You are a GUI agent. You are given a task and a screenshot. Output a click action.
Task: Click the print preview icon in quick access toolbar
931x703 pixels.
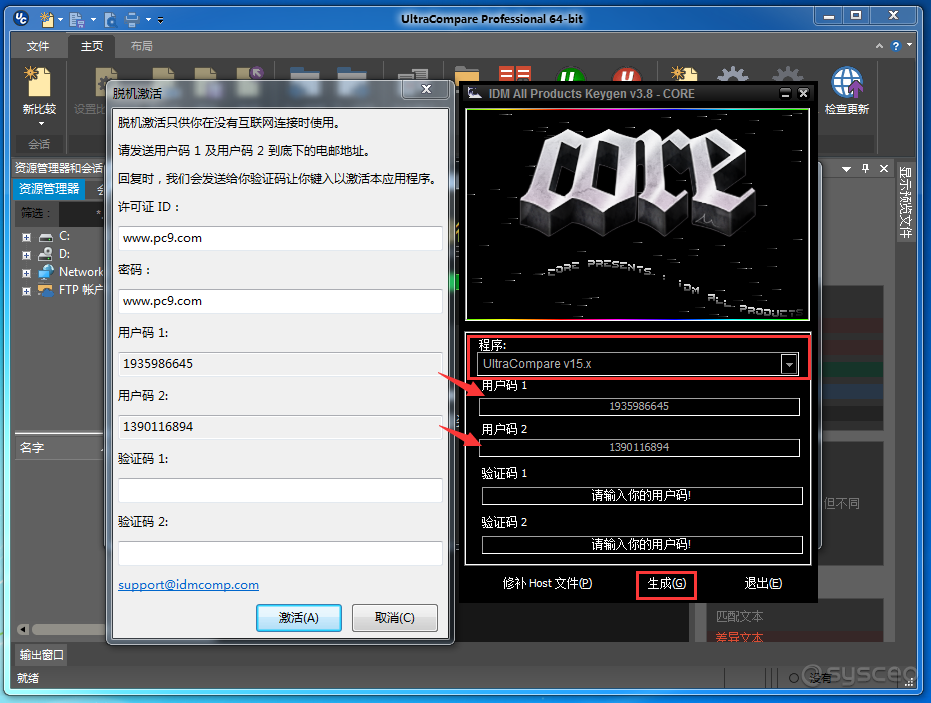pos(110,20)
